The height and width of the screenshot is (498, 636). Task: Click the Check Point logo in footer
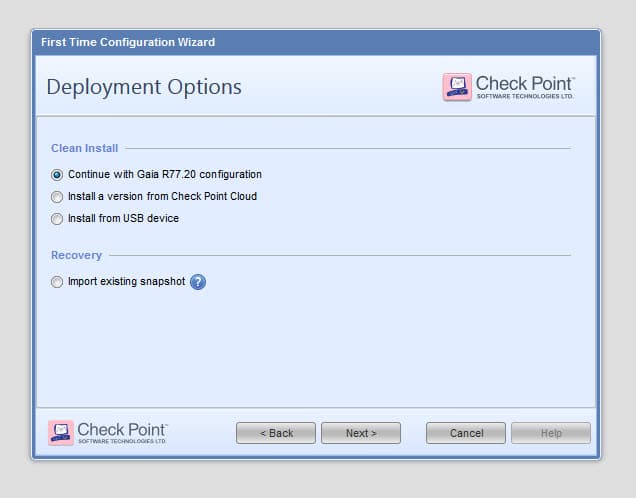(107, 433)
